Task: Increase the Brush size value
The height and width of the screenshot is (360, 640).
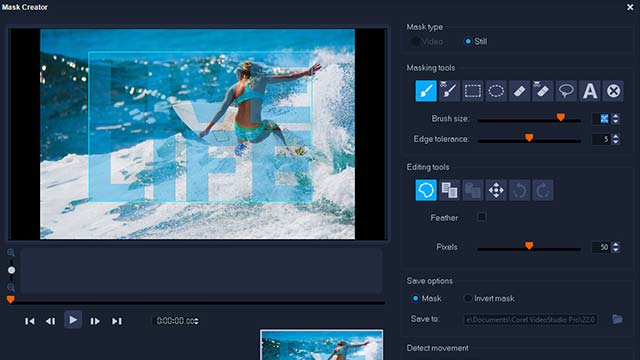Action: (x=616, y=116)
